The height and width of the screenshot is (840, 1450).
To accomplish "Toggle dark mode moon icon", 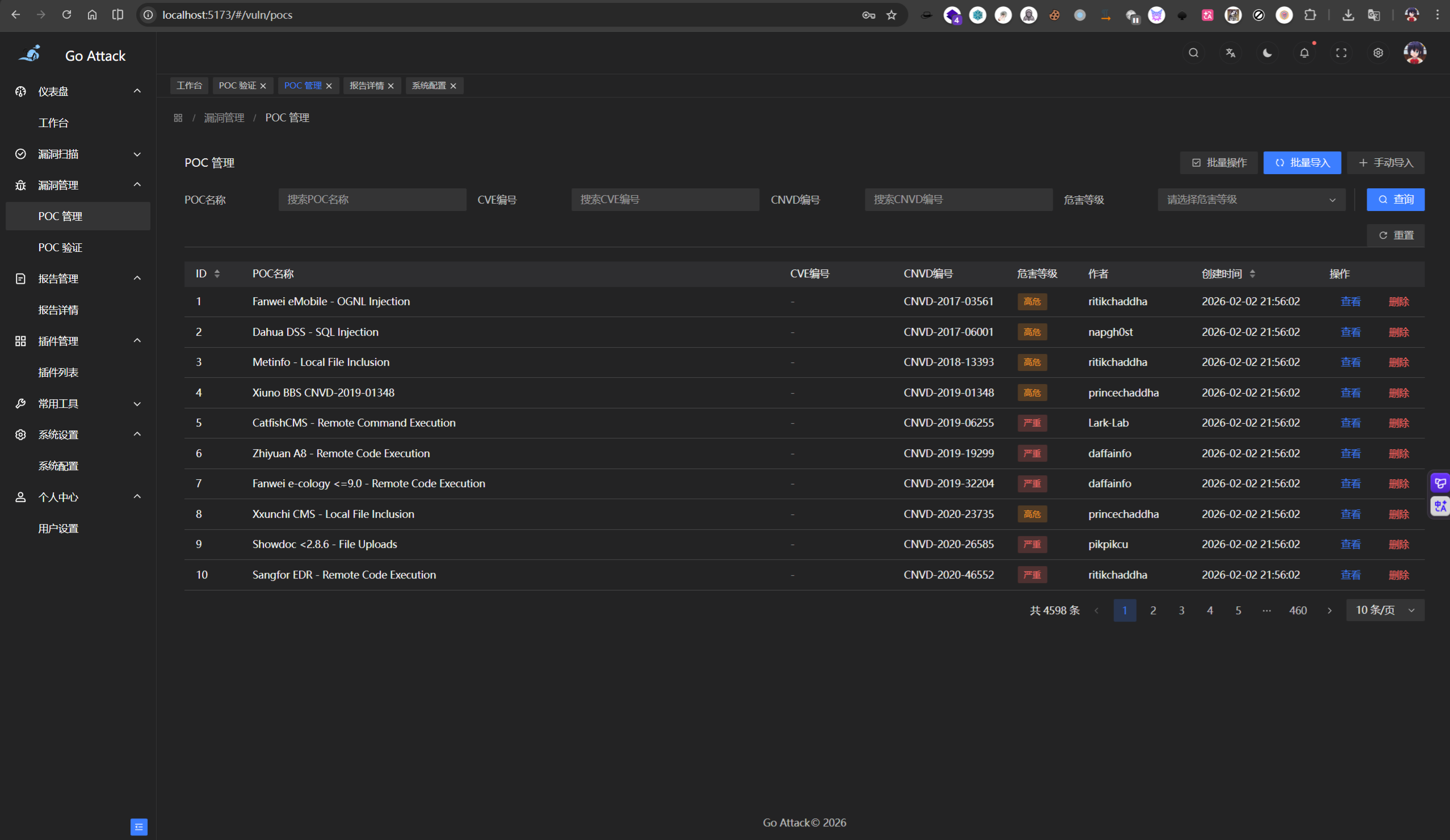I will (1267, 53).
